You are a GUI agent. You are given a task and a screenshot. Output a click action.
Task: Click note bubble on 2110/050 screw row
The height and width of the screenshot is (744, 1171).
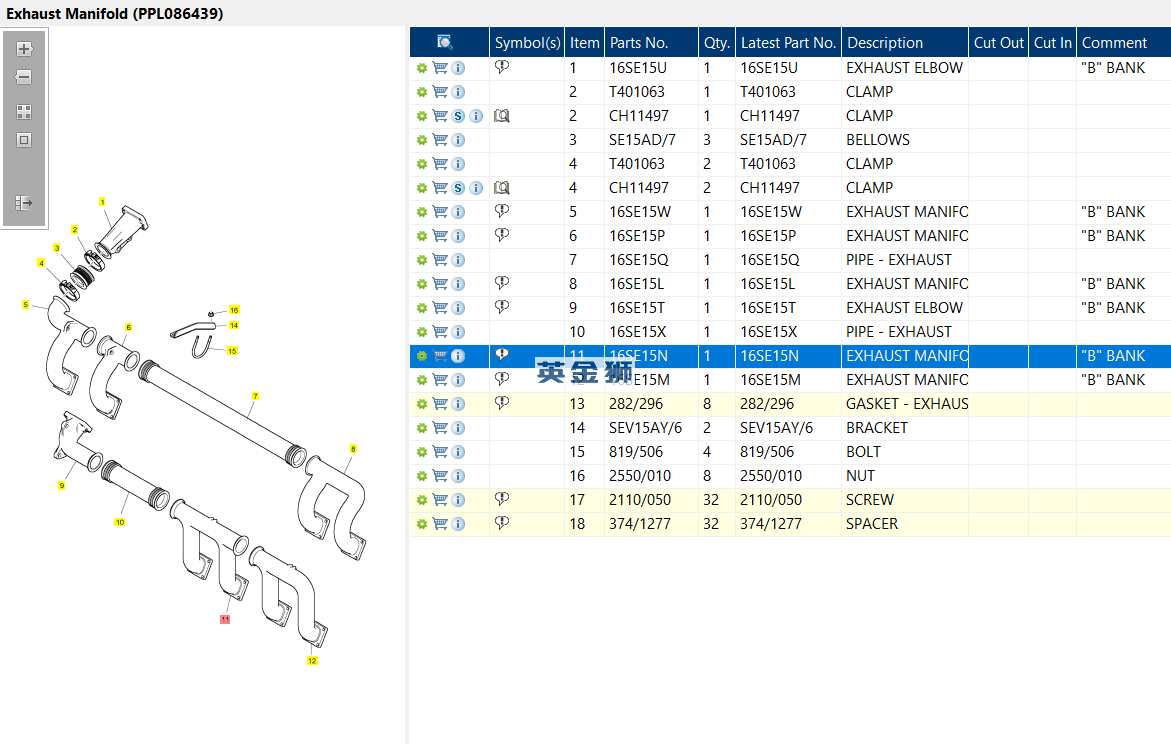502,499
